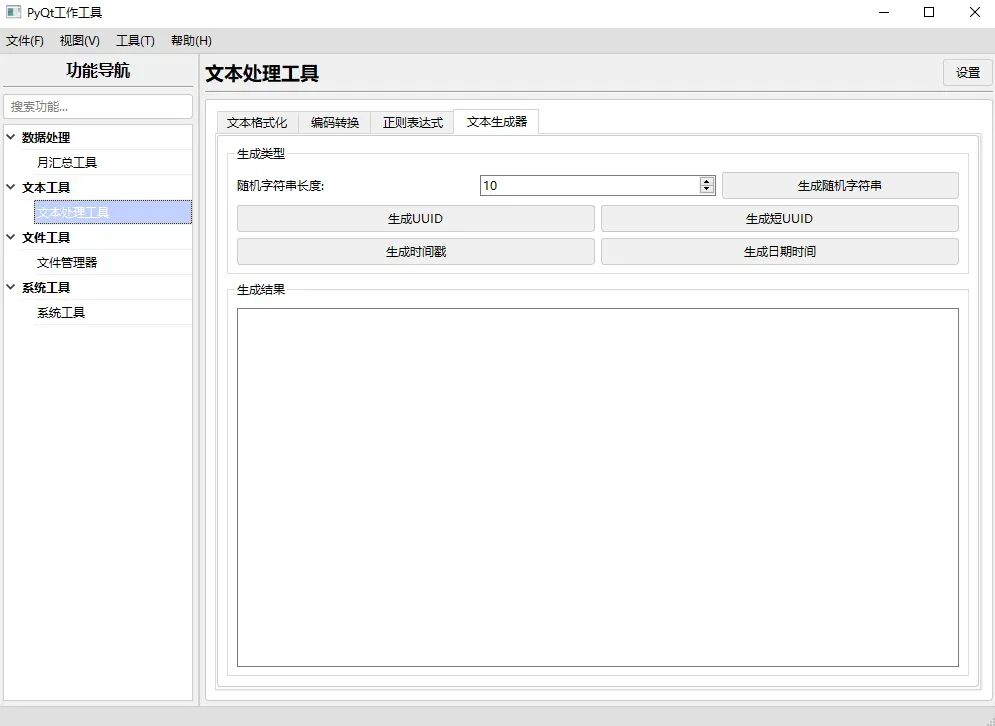Image resolution: width=995 pixels, height=726 pixels.
Task: Click the 生成时间戳 button
Action: (416, 251)
